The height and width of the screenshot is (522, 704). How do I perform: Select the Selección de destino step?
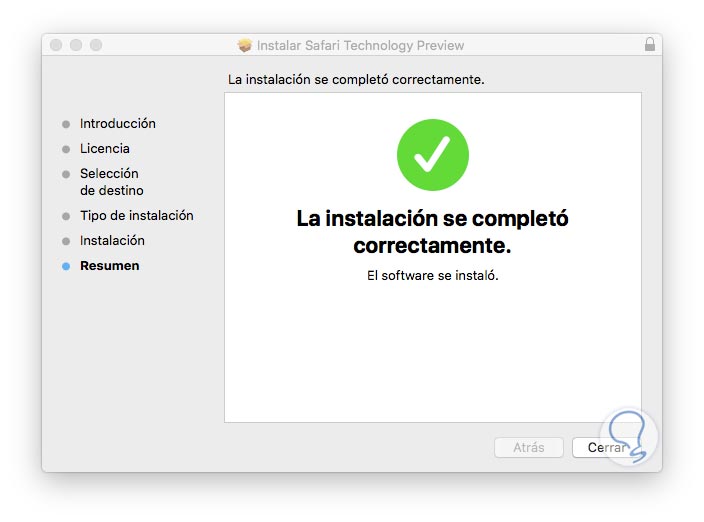(112, 182)
